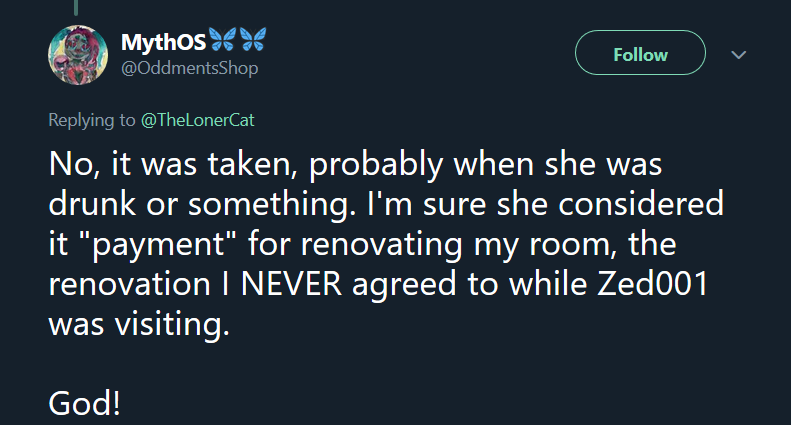This screenshot has height=425, width=791.
Task: Click the "Replying to" label
Action: [x=92, y=120]
